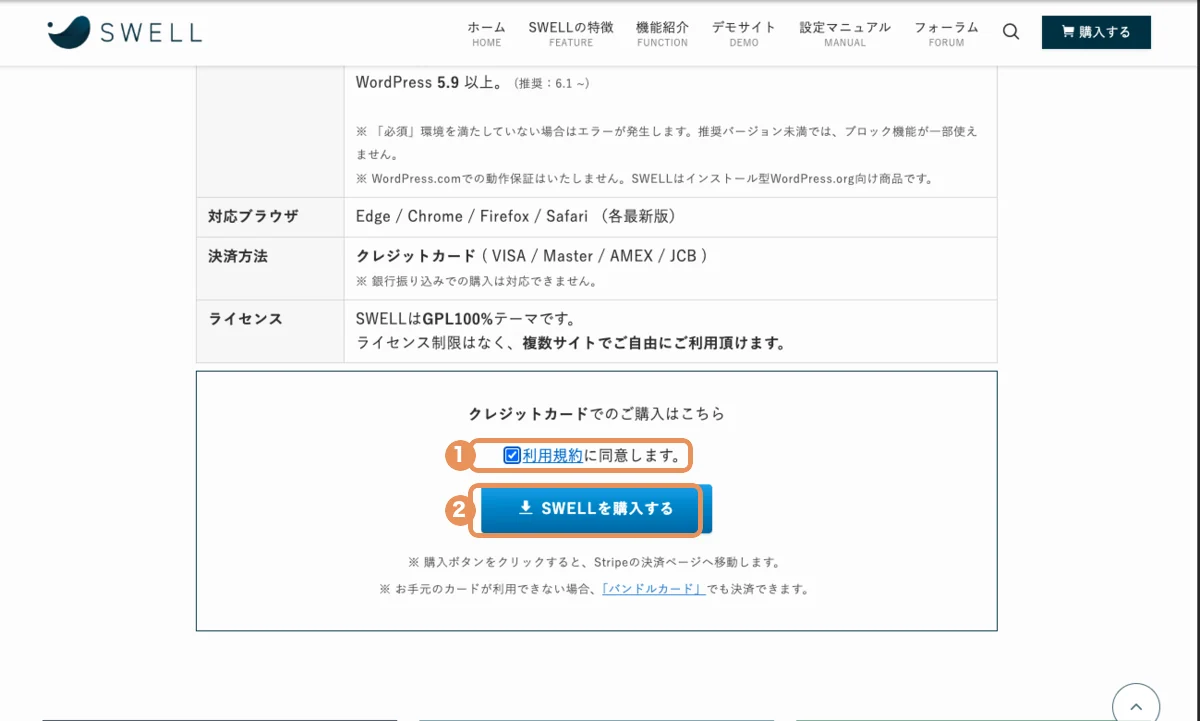Select the クレジットカード VISA / Master text
Screen dimensions: 1200x721
pos(532,256)
